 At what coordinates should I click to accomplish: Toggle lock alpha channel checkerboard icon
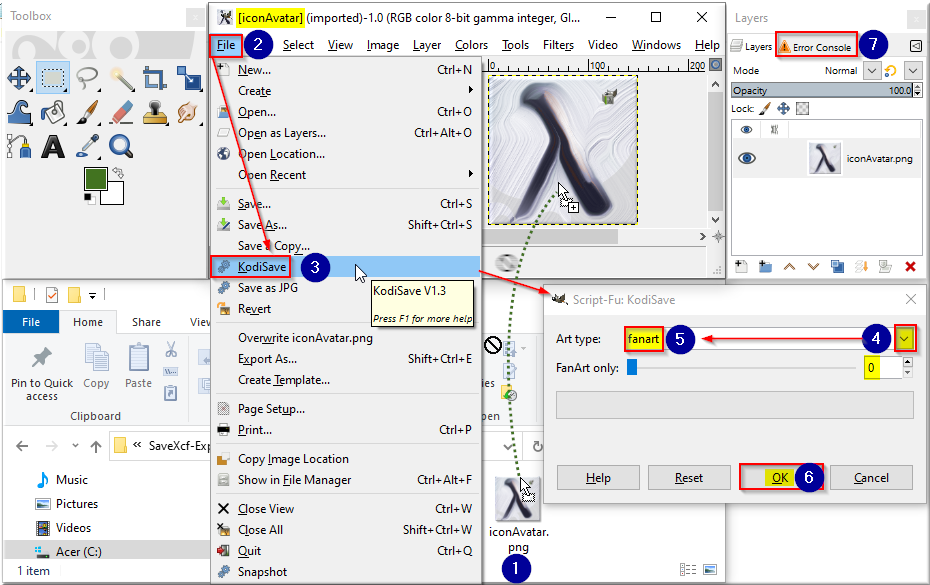[x=802, y=109]
